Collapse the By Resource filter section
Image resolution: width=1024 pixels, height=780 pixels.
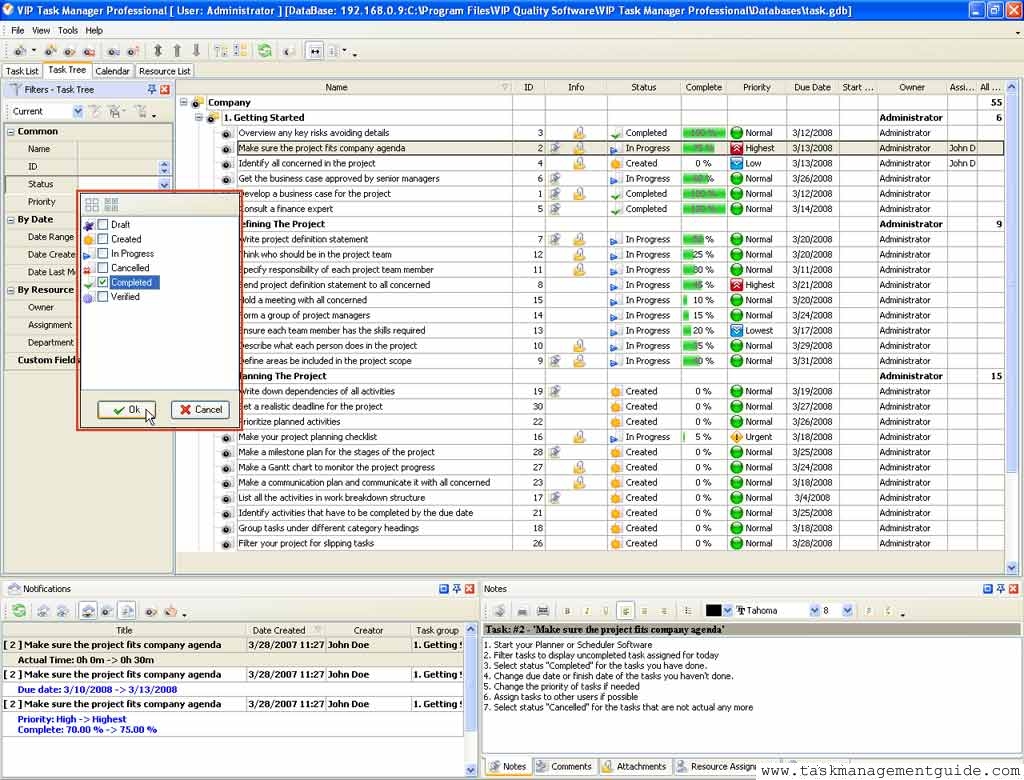tap(10, 290)
